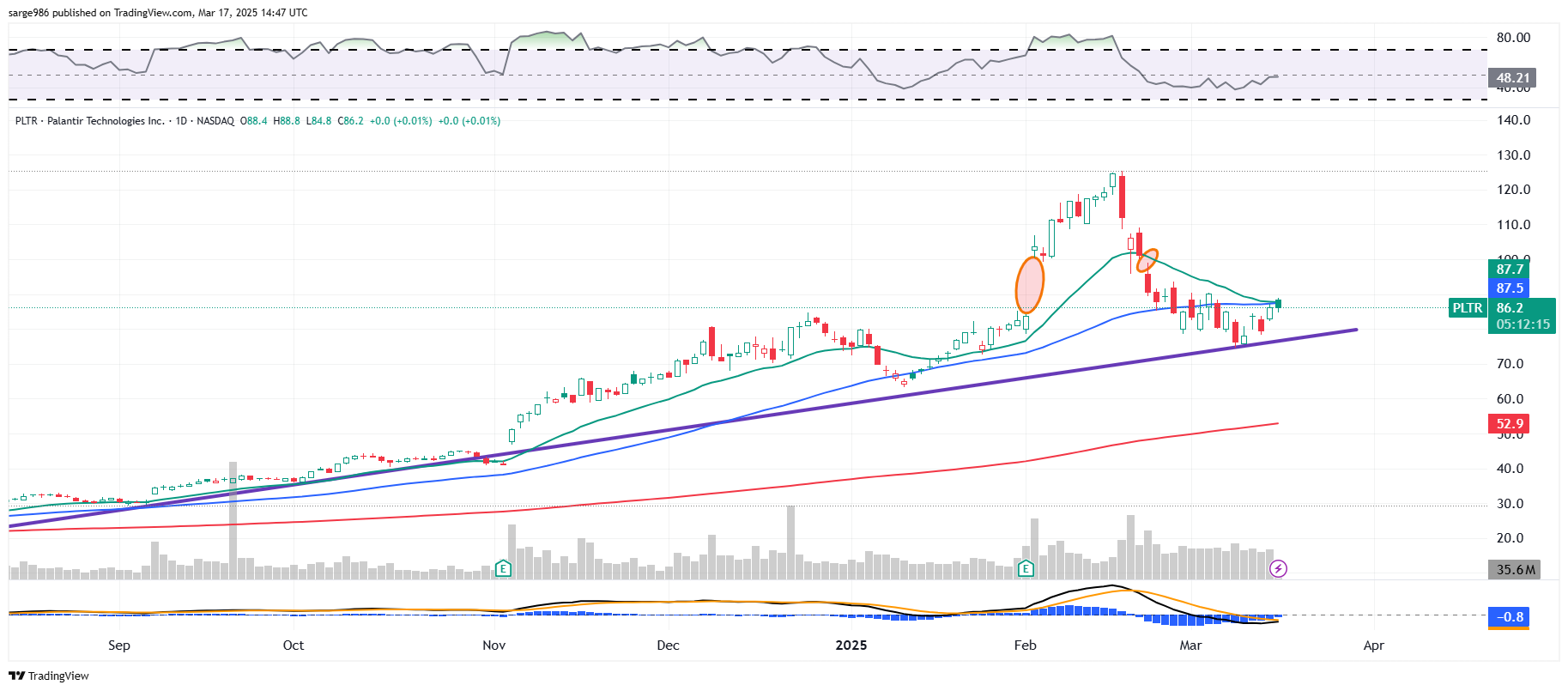Click the TradingView logo at bottom left
This screenshot has height=691, width=1568.
(x=49, y=676)
